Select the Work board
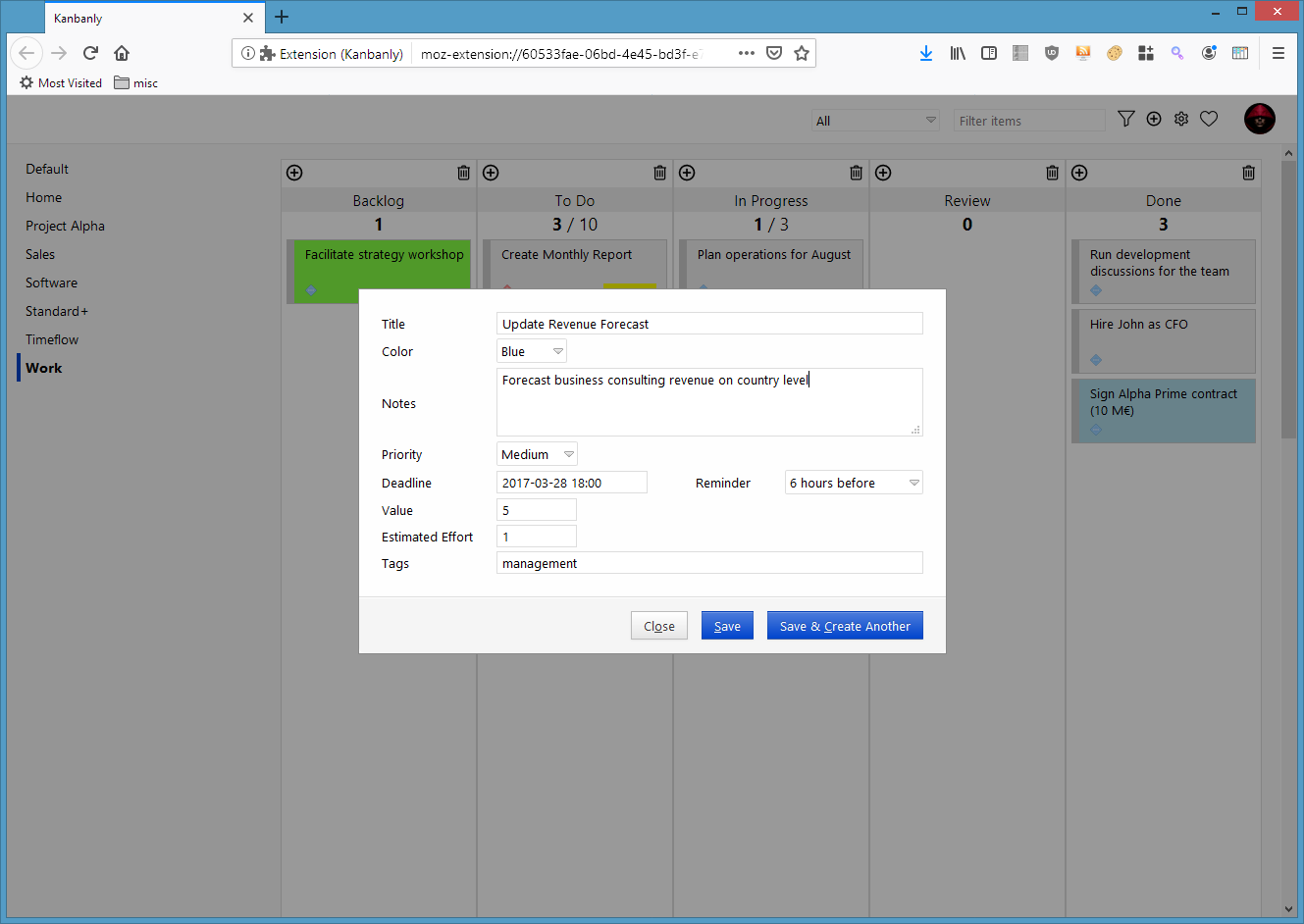 click(x=43, y=368)
